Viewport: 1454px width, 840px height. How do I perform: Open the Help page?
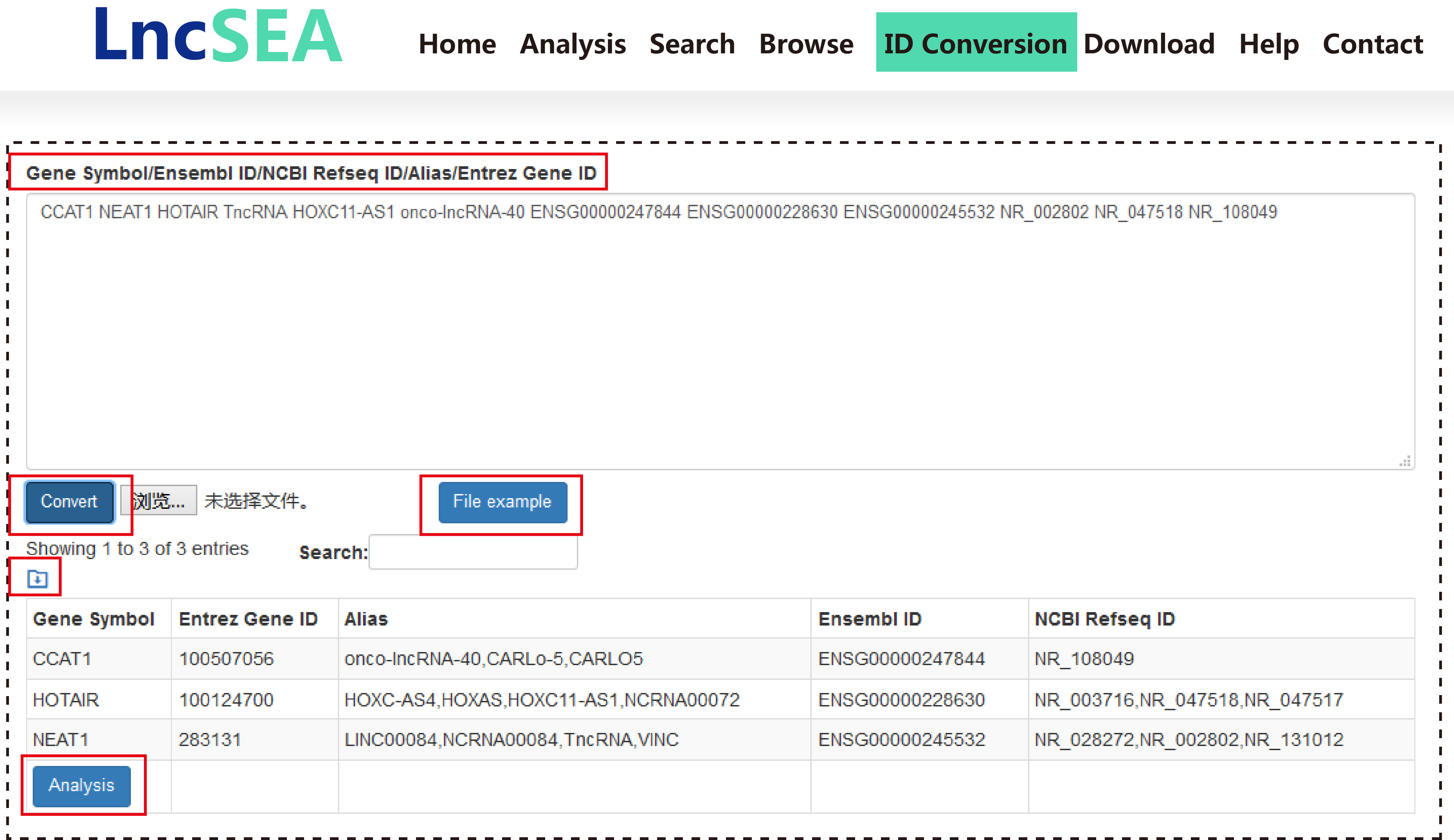point(1269,44)
